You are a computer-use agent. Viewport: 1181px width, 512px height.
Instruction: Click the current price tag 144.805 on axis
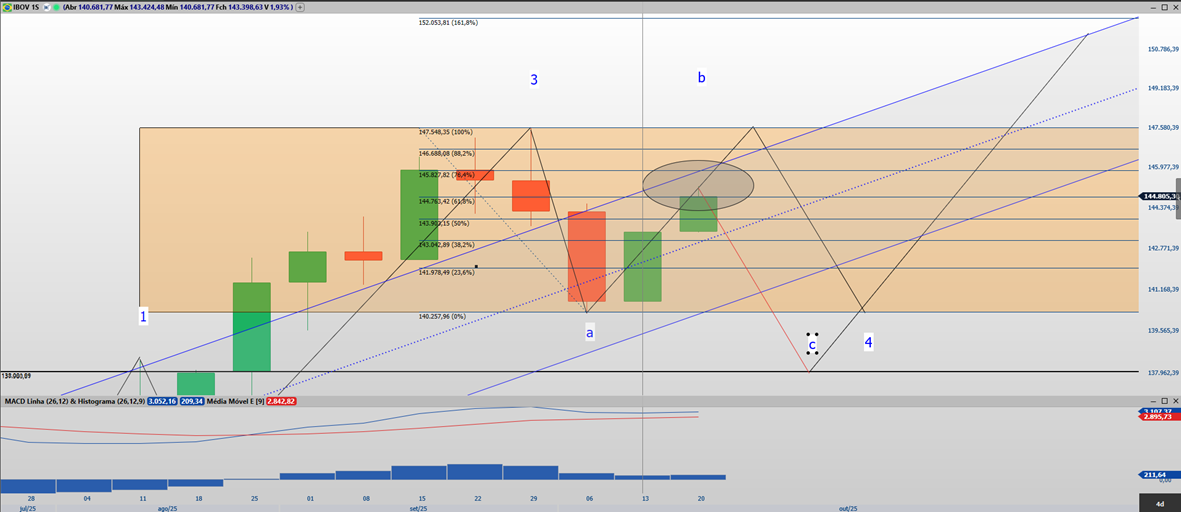[1159, 197]
